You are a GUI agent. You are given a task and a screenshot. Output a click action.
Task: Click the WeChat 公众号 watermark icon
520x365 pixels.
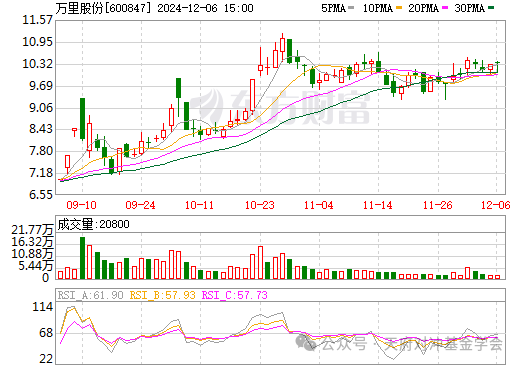[x=305, y=342]
